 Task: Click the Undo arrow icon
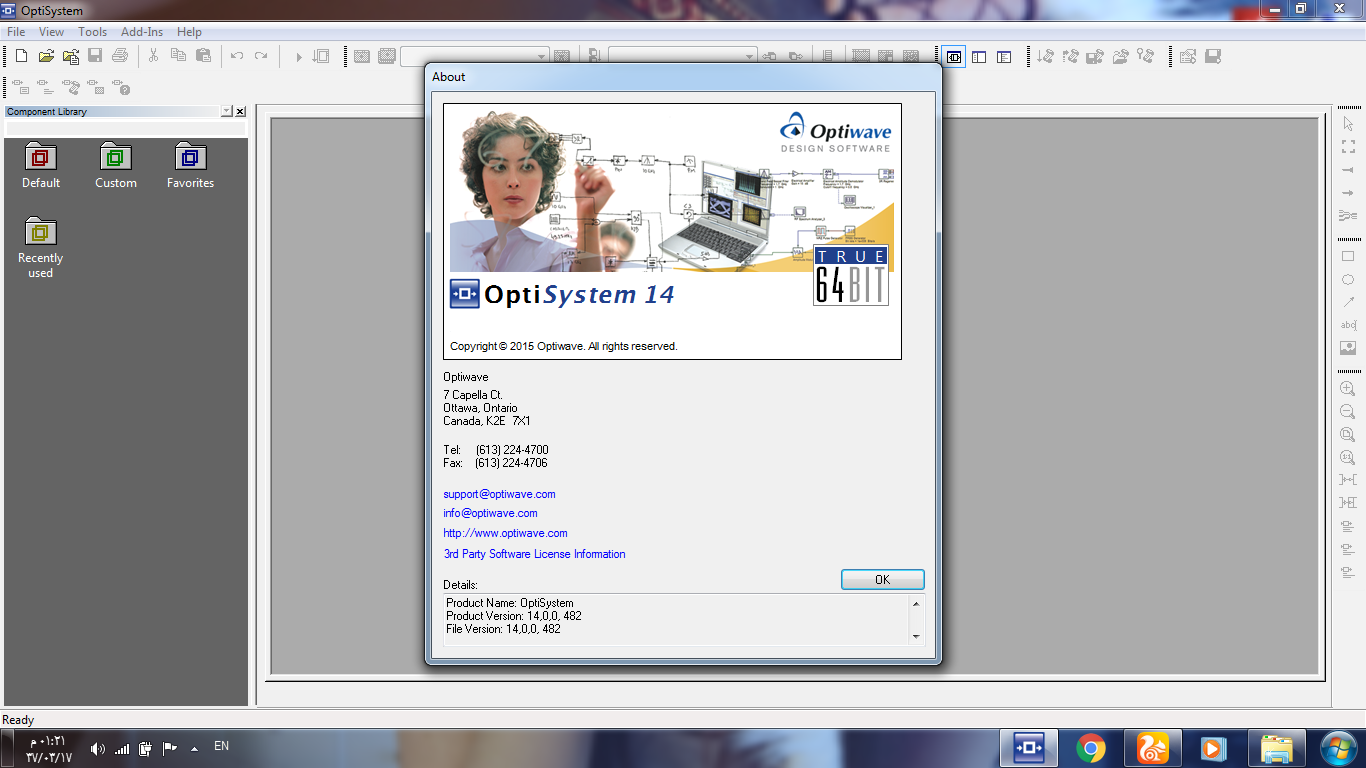click(237, 56)
